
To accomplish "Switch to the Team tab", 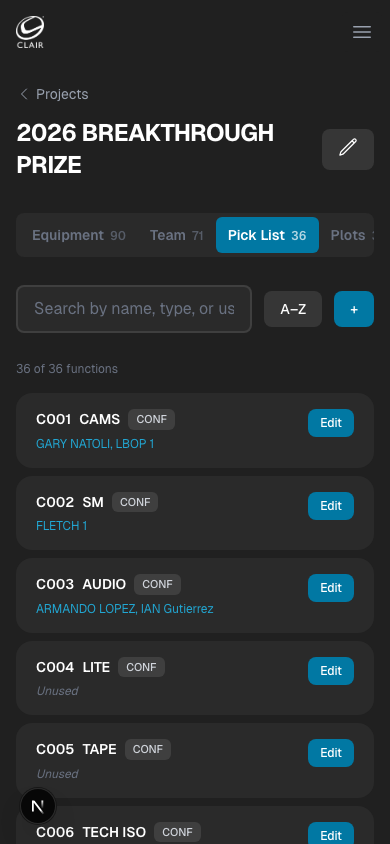I will (176, 235).
